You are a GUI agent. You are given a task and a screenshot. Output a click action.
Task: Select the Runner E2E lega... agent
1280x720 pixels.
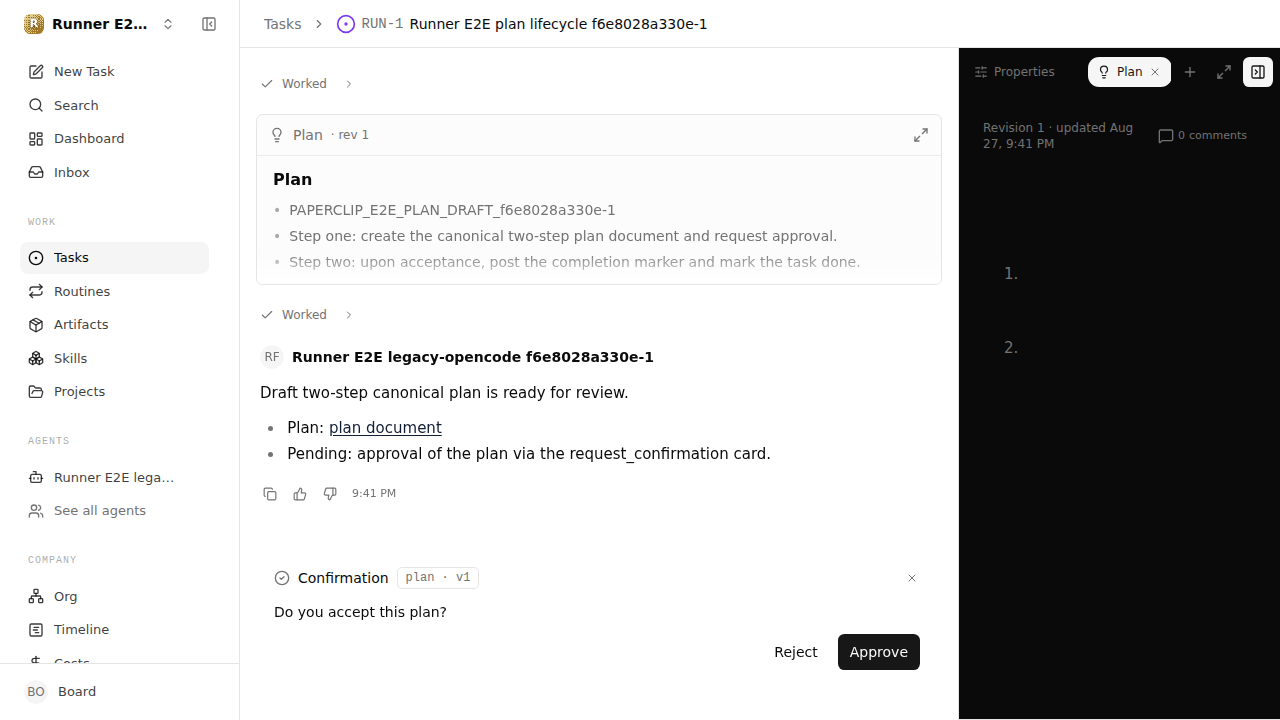(x=114, y=477)
